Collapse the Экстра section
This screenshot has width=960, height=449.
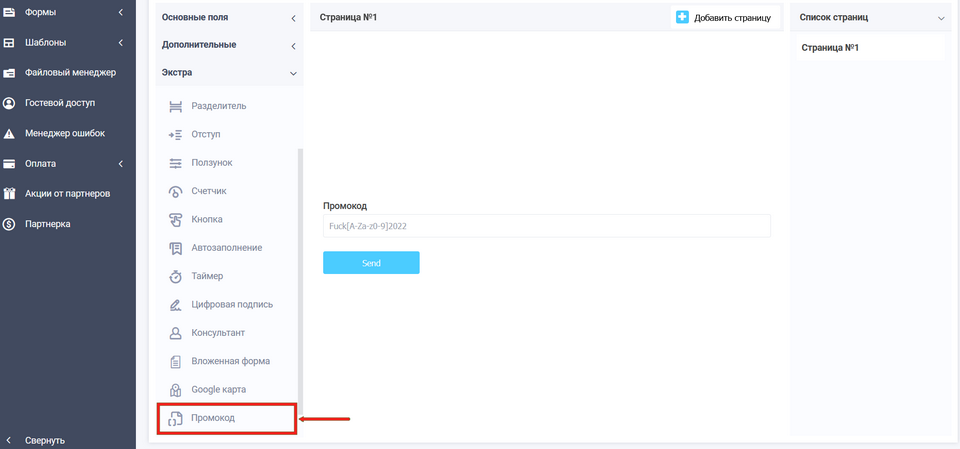293,73
